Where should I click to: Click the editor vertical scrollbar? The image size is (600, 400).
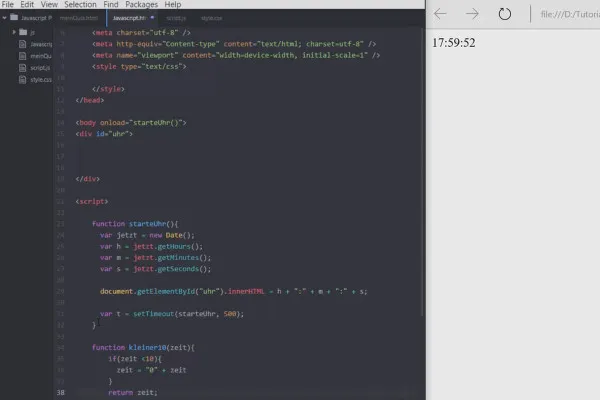click(x=422, y=172)
